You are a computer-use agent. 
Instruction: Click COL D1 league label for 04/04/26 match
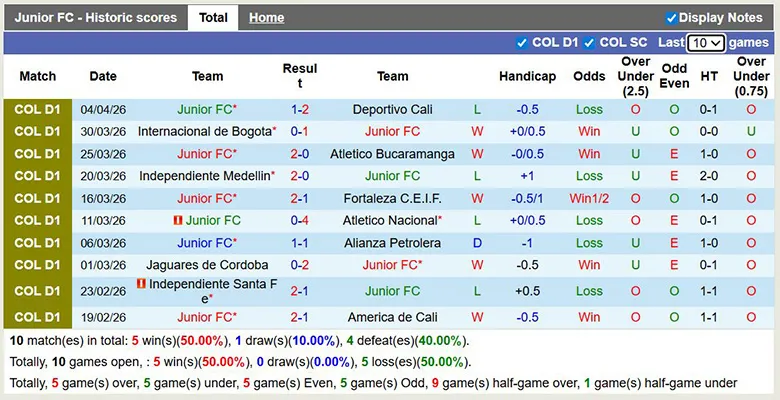(x=38, y=110)
